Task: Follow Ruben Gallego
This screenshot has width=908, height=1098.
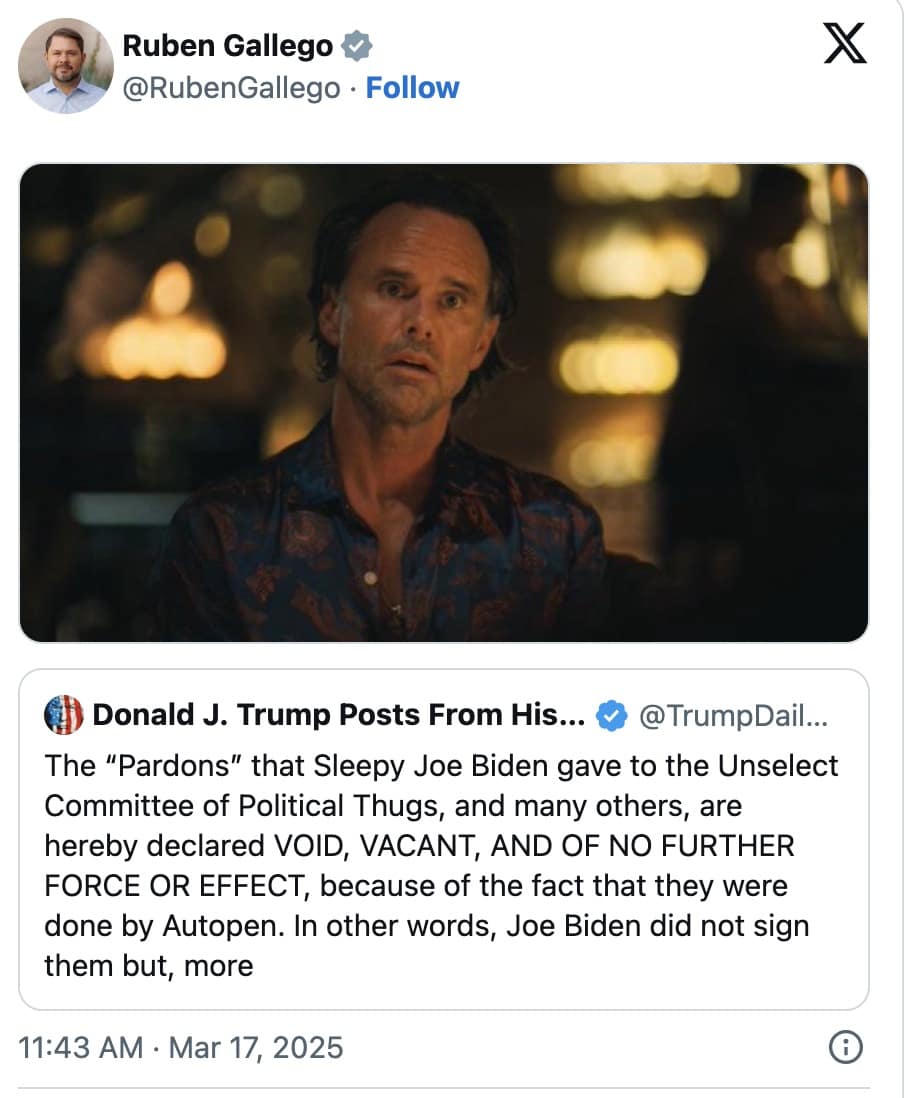Action: click(412, 88)
